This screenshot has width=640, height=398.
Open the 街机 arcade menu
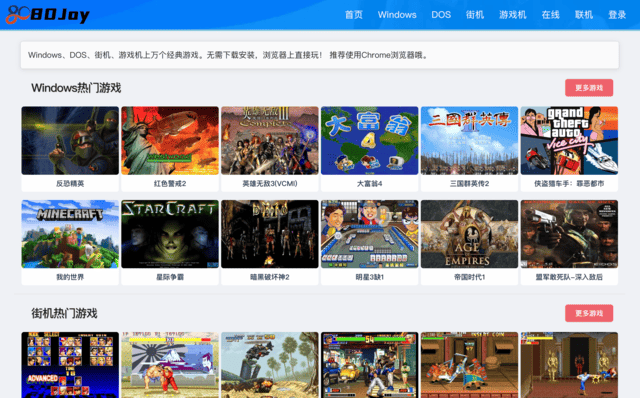[x=475, y=15]
